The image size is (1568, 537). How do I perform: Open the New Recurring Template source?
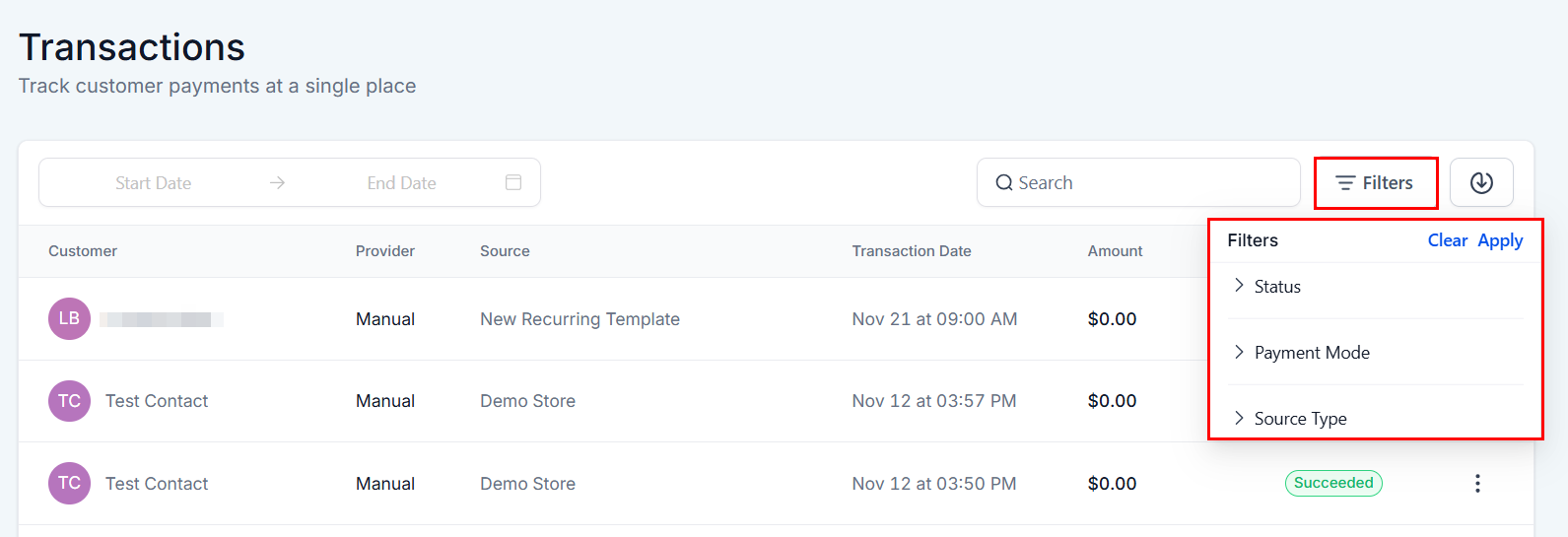579,319
